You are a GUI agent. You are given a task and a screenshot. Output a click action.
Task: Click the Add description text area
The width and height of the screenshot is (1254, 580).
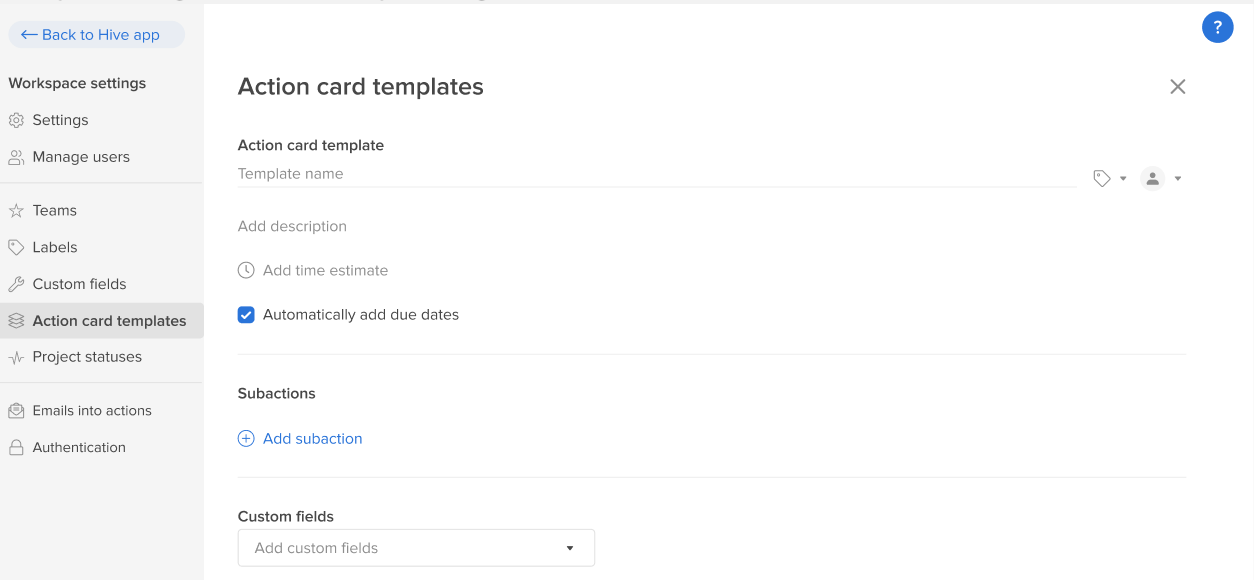coord(292,226)
